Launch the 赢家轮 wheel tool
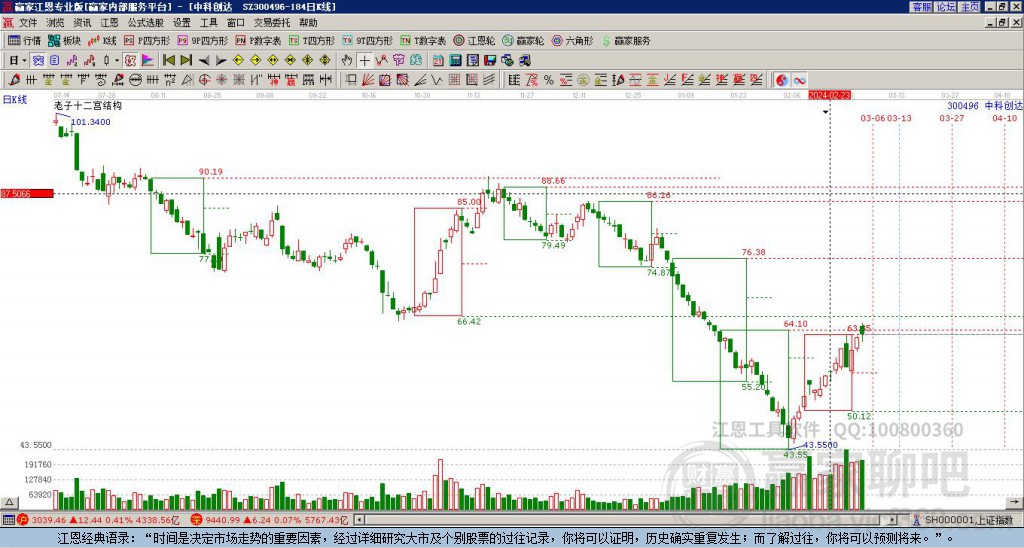Screen dimensions: 1024x548 [x=523, y=40]
